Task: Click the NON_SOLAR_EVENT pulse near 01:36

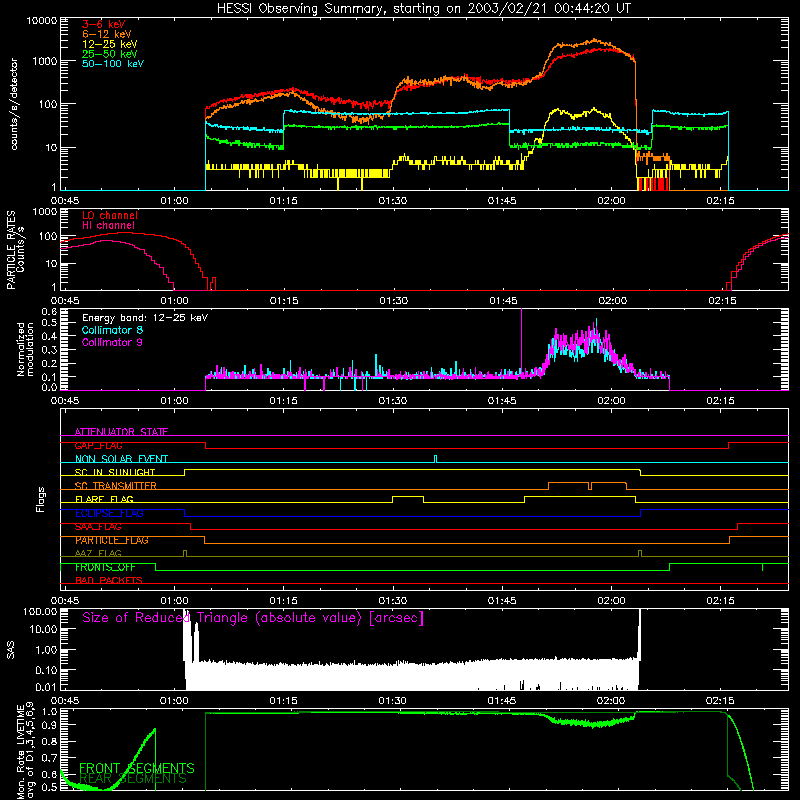Action: [435, 459]
